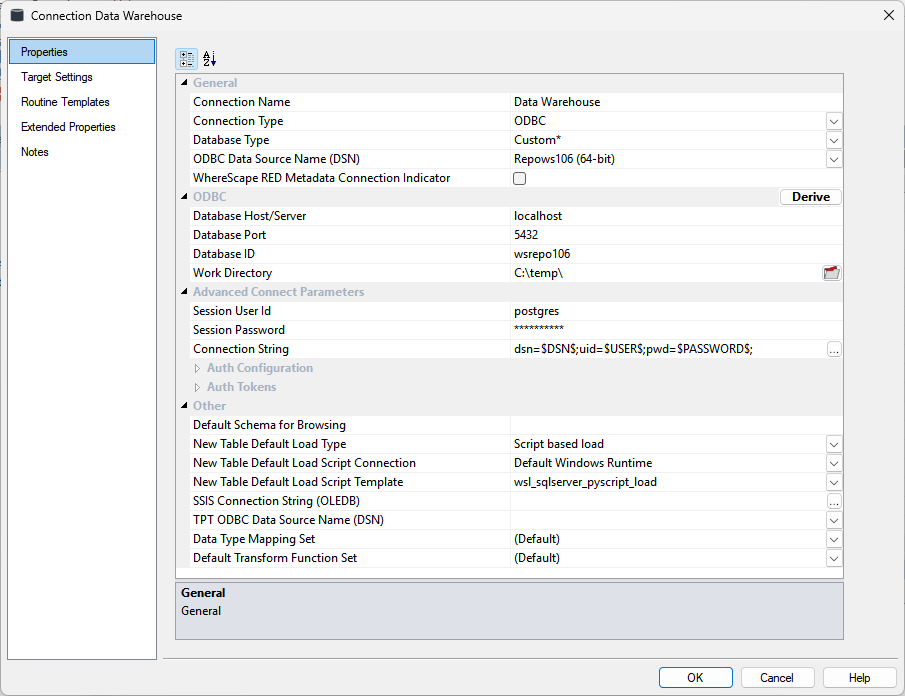Expand the Auth Tokens section
Image resolution: width=905 pixels, height=696 pixels.
pos(197,387)
